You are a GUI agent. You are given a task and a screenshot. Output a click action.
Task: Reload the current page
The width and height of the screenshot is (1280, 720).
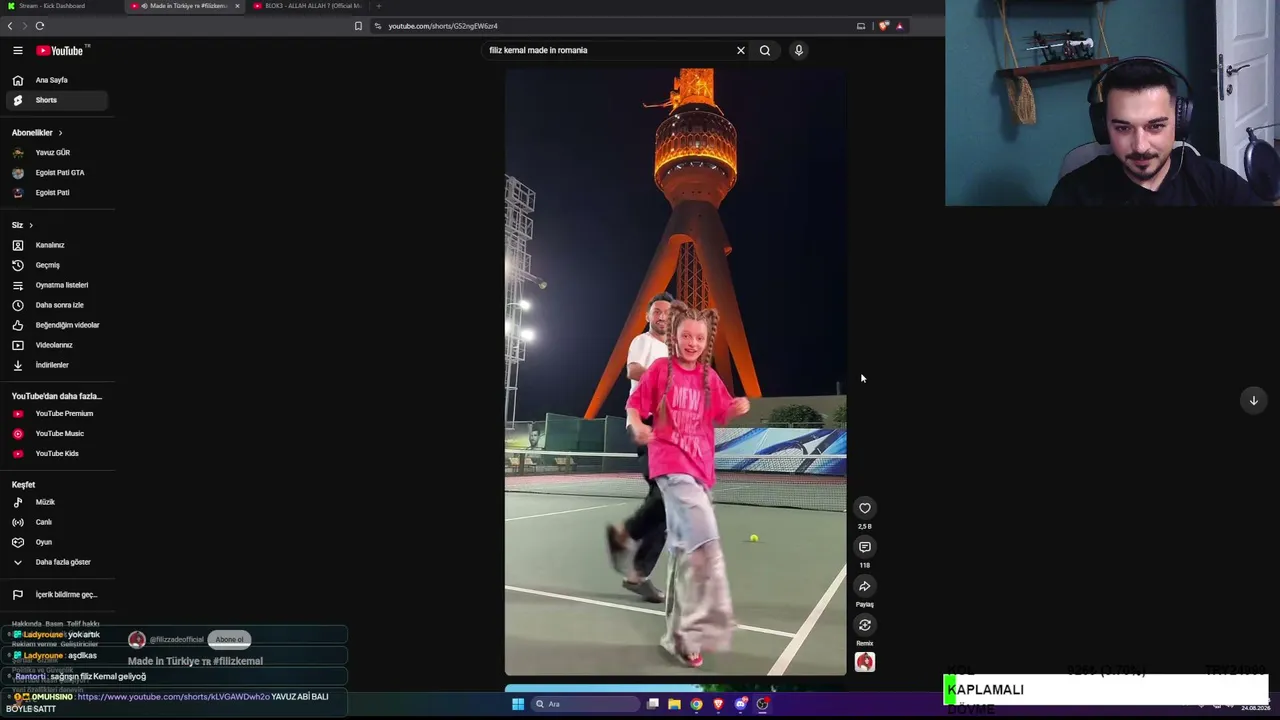(40, 26)
